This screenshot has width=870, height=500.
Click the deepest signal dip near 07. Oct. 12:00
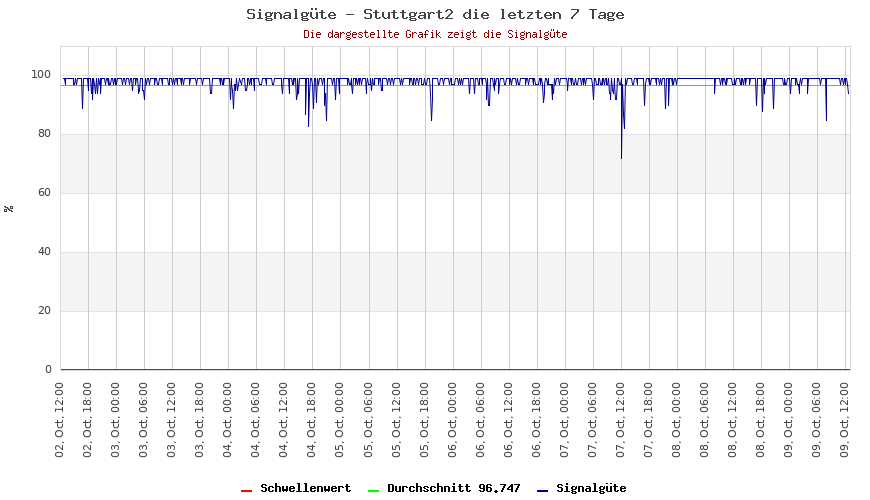coord(621,157)
